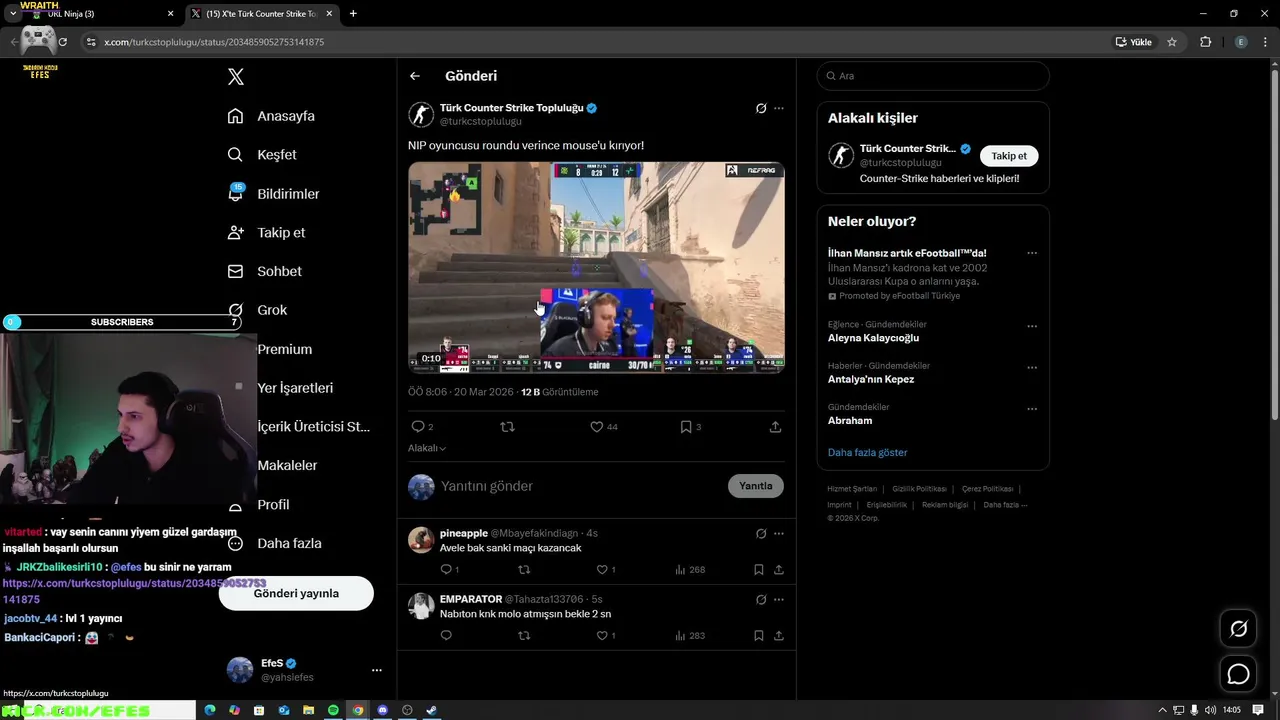Bookmark EMPARATOR's comment
This screenshot has width=1280, height=720.
(759, 636)
